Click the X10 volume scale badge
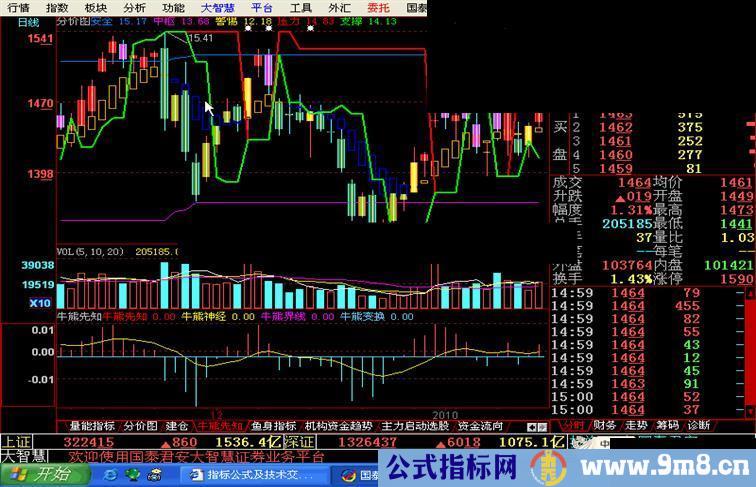Viewport: 756px width, 487px height. (40, 303)
